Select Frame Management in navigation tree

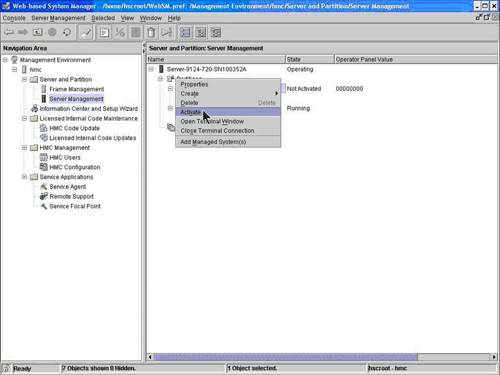[x=77, y=89]
